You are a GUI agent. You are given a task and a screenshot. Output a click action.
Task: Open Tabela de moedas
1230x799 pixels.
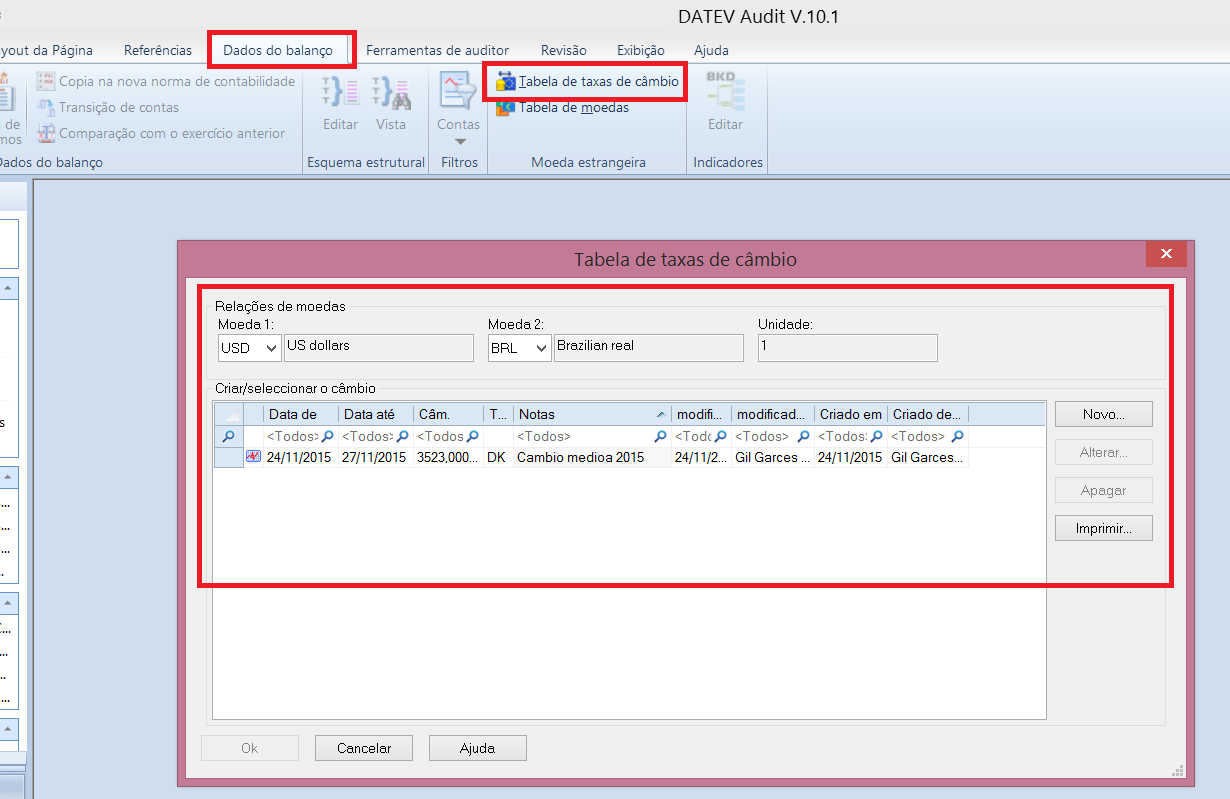point(563,107)
